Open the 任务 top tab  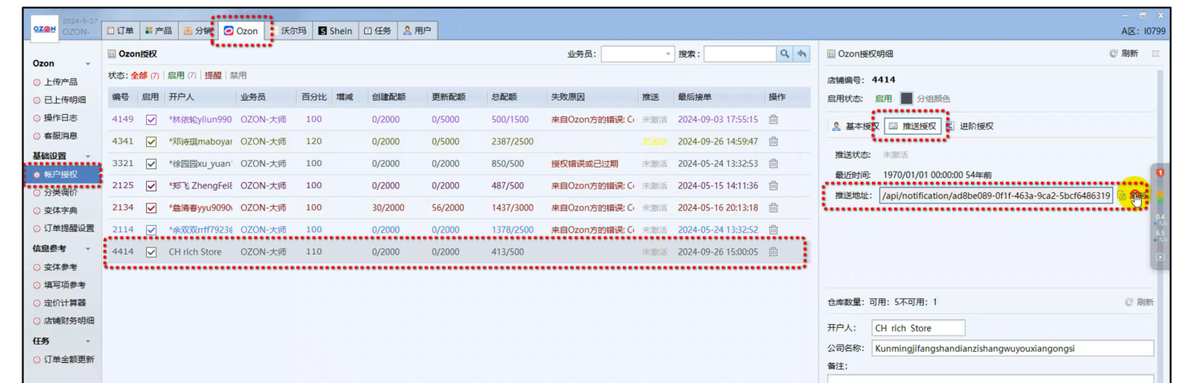click(x=377, y=31)
